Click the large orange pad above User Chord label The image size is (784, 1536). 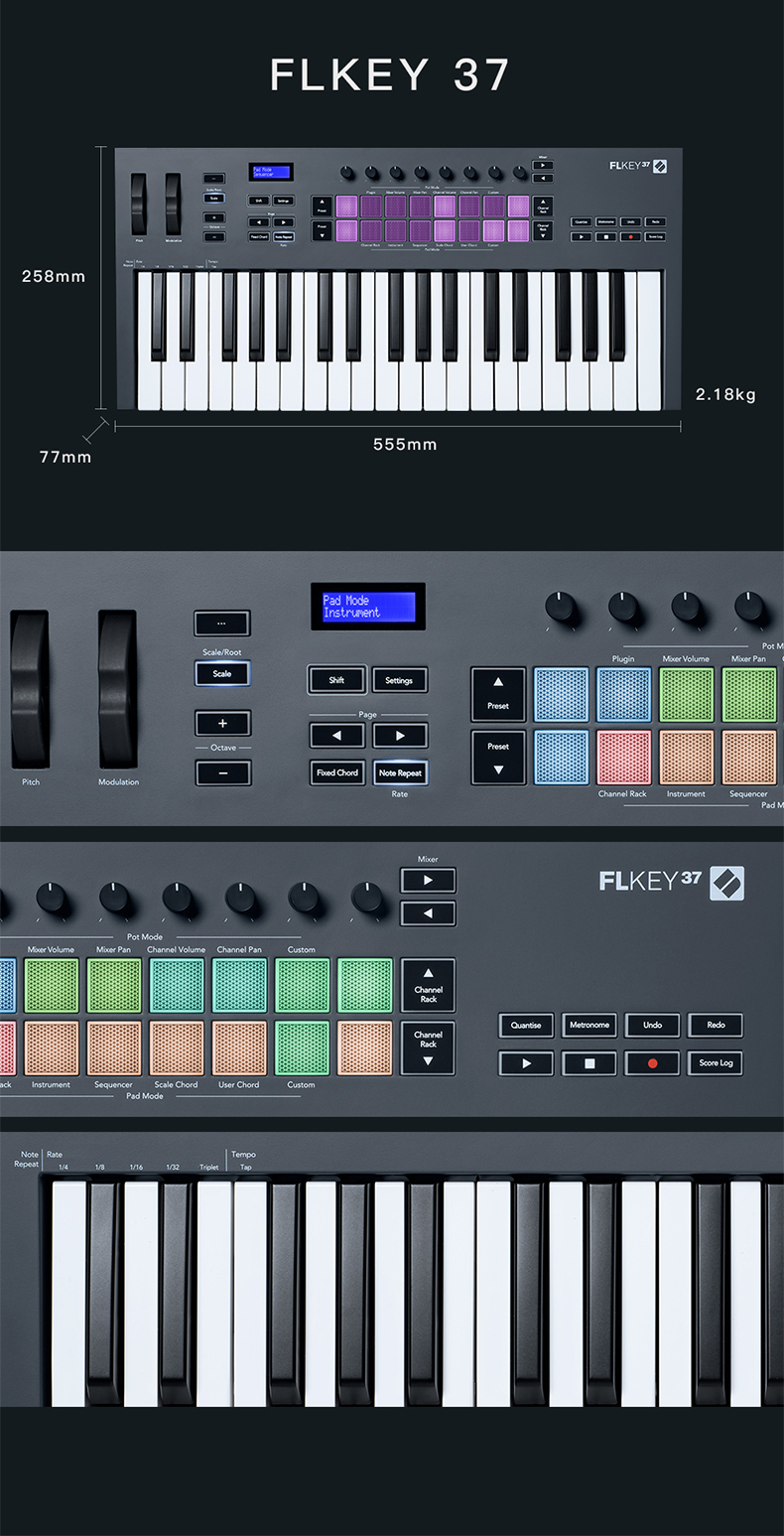click(239, 1047)
